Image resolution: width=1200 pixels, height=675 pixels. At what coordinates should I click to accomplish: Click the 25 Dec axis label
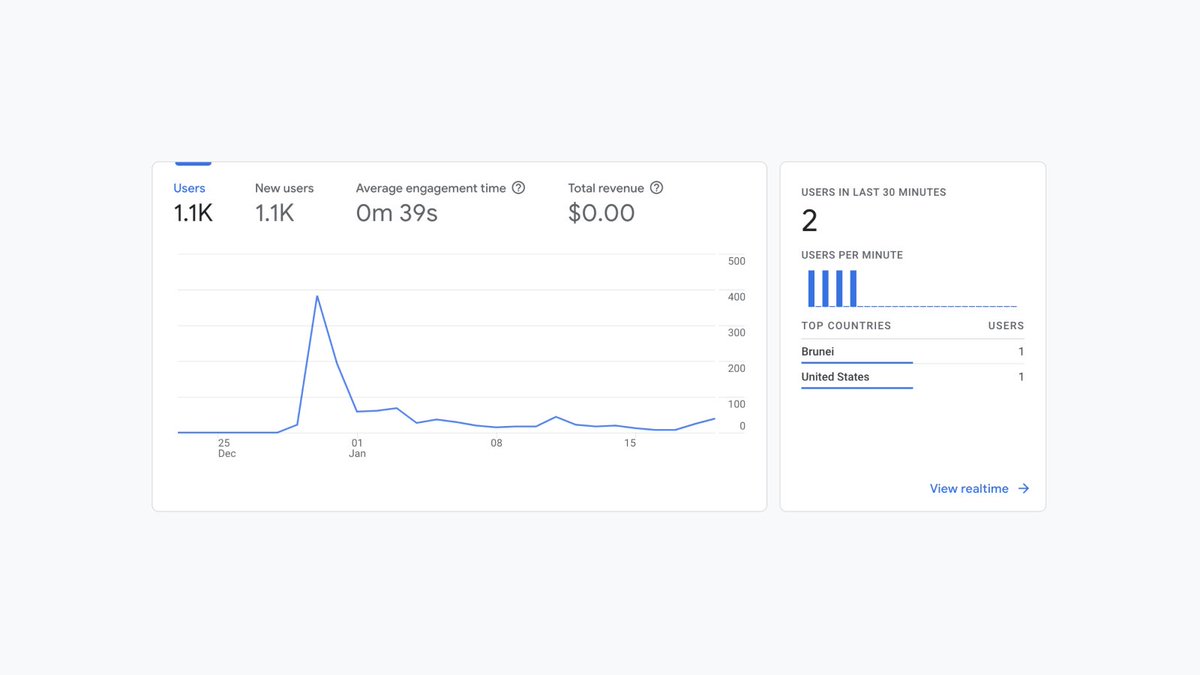click(x=226, y=448)
